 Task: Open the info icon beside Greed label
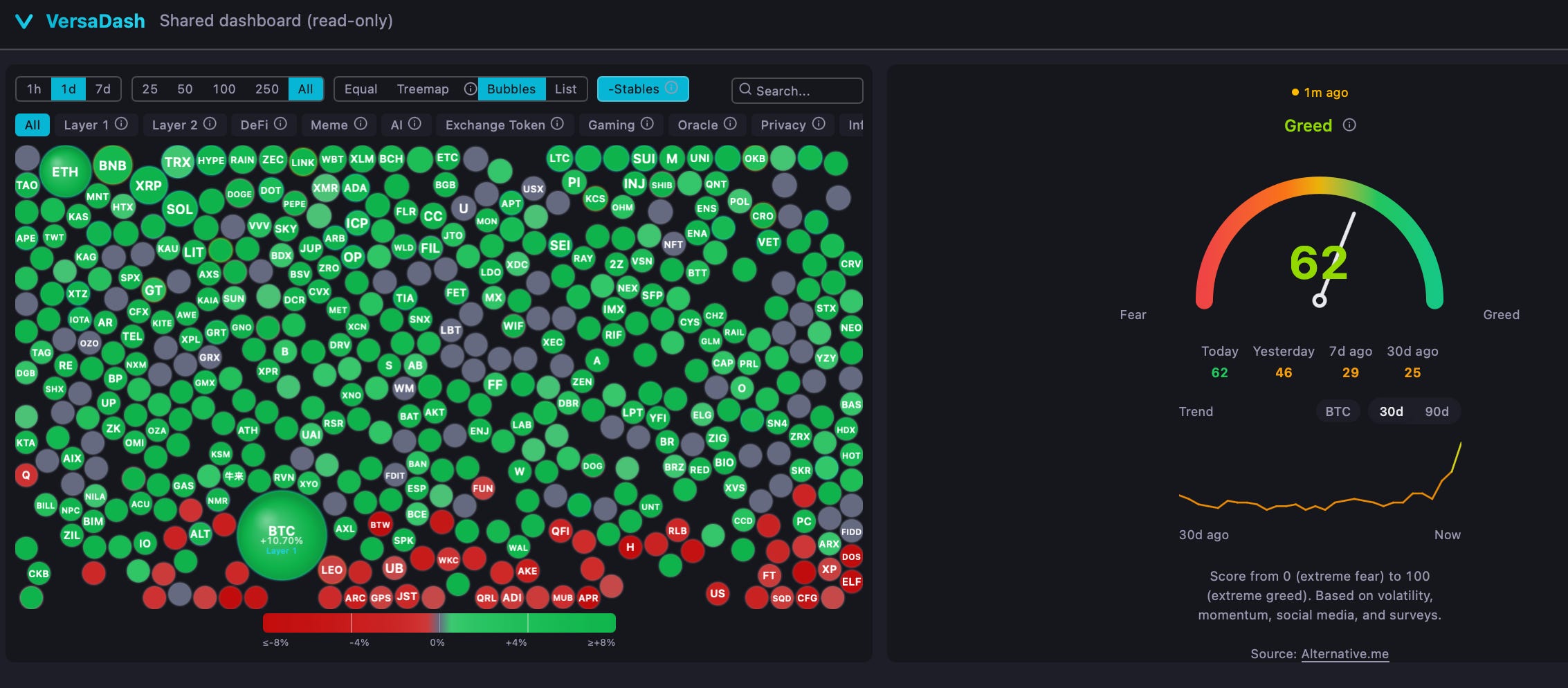pyautogui.click(x=1349, y=125)
